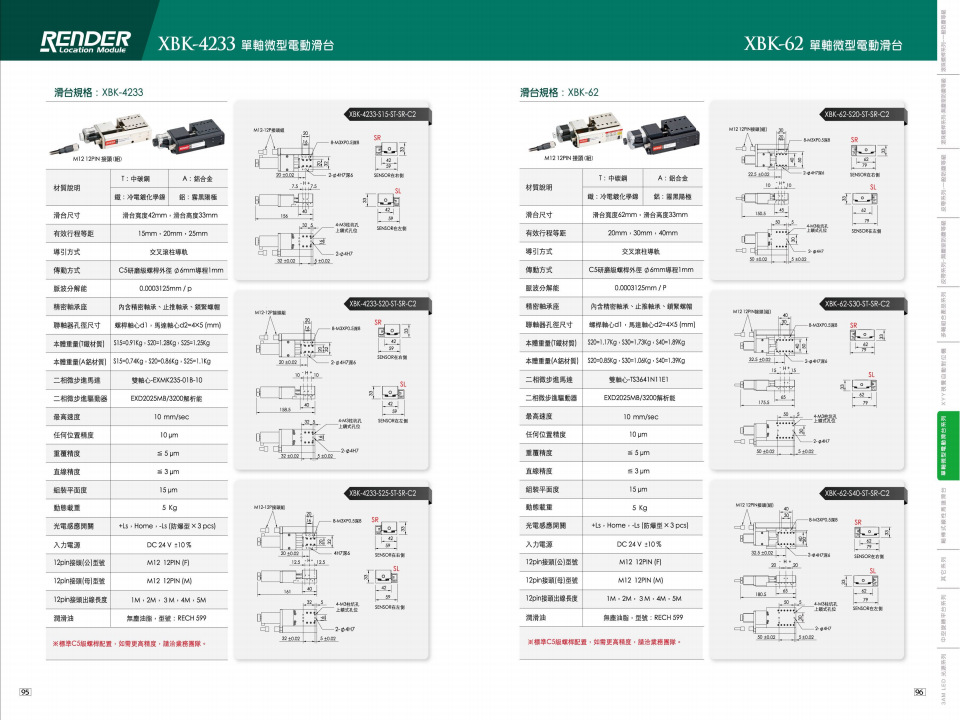
Task: Click the red SR sensor label in XBK-4233-S15 drawing
Action: [377, 136]
